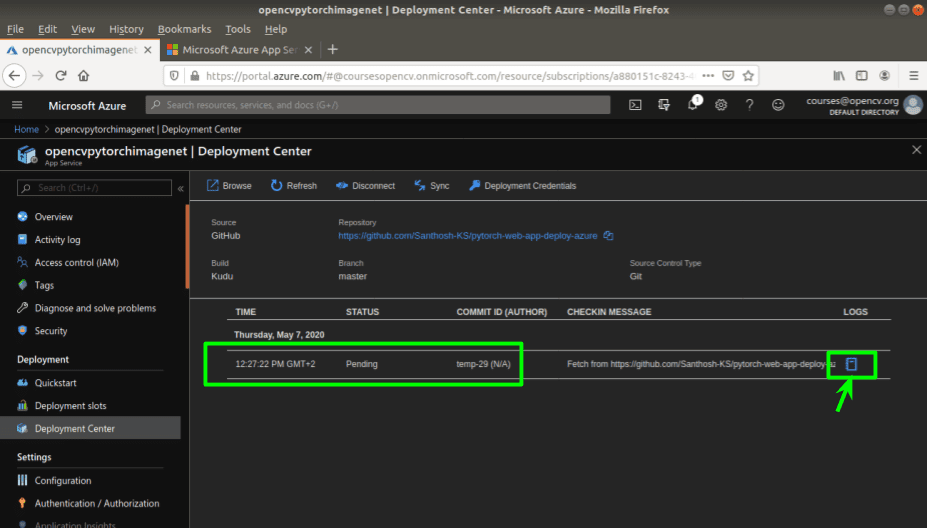Bookmark this page with the star

[748, 76]
